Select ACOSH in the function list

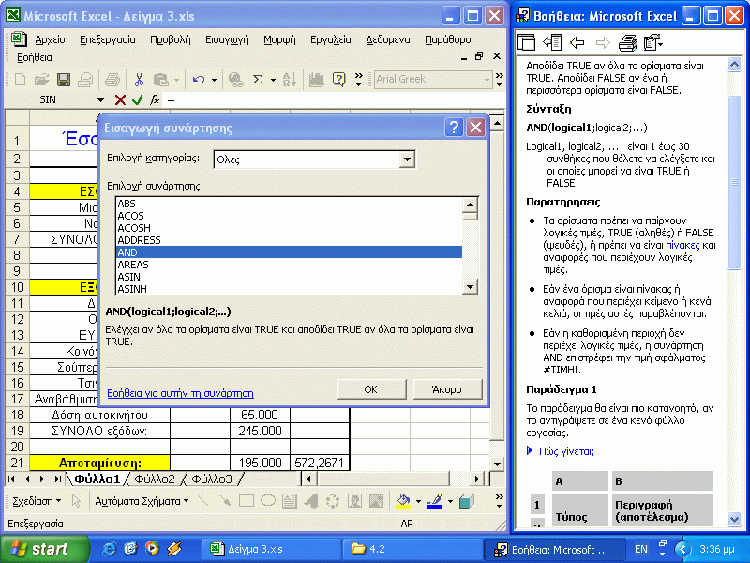tap(289, 228)
